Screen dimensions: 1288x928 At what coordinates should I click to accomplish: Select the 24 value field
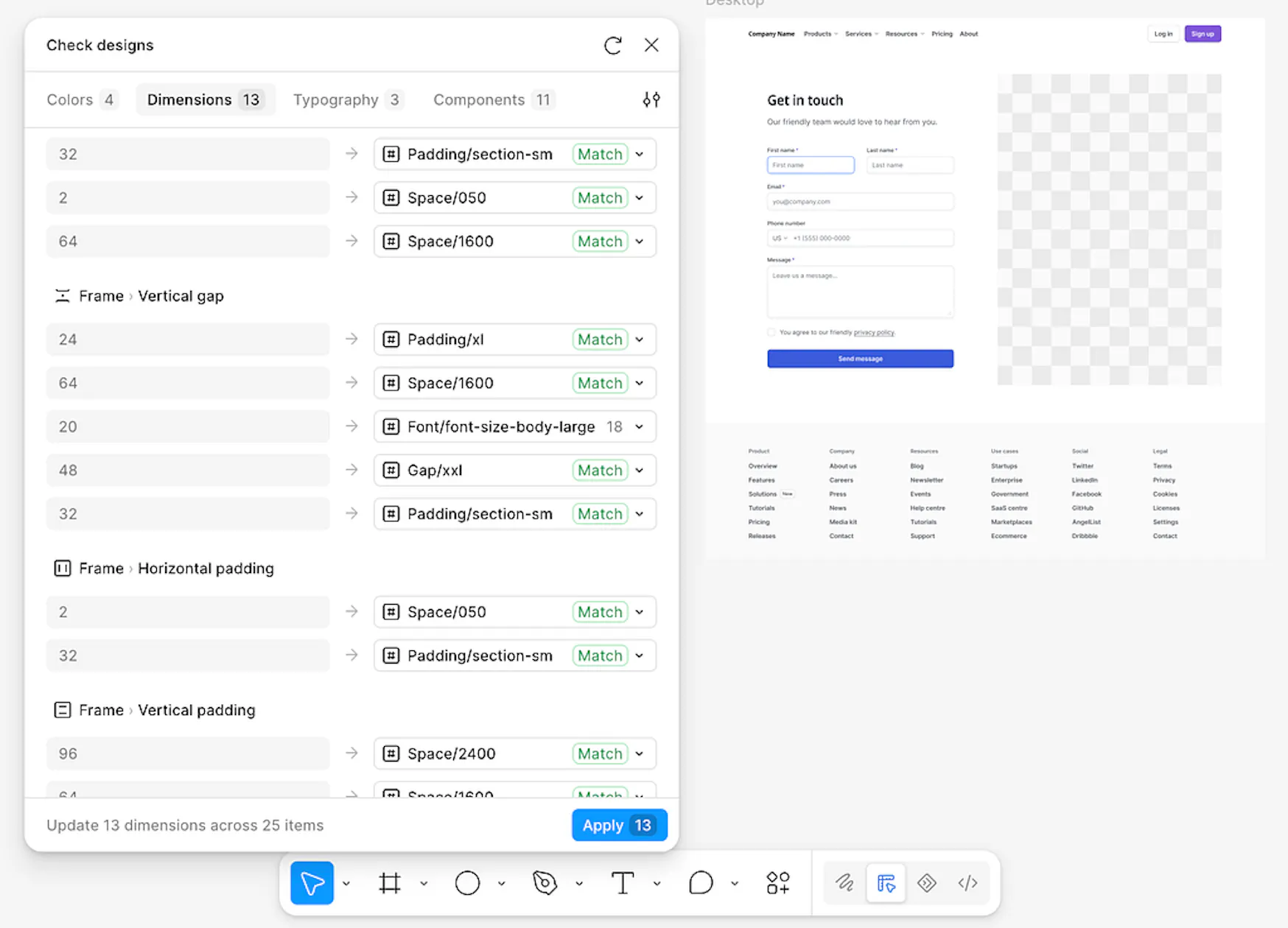188,340
